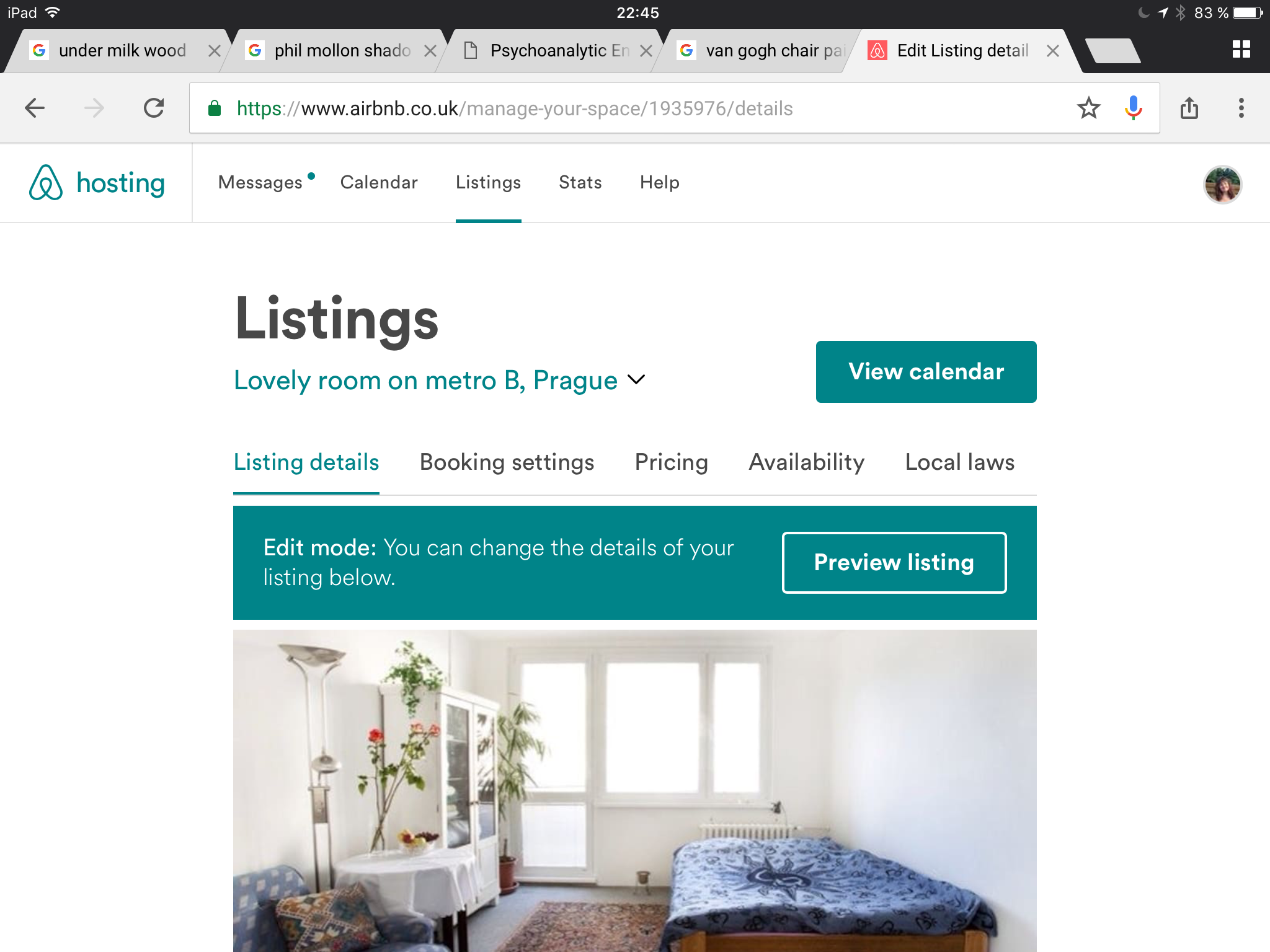Start voice search with microphone icon

(1133, 108)
